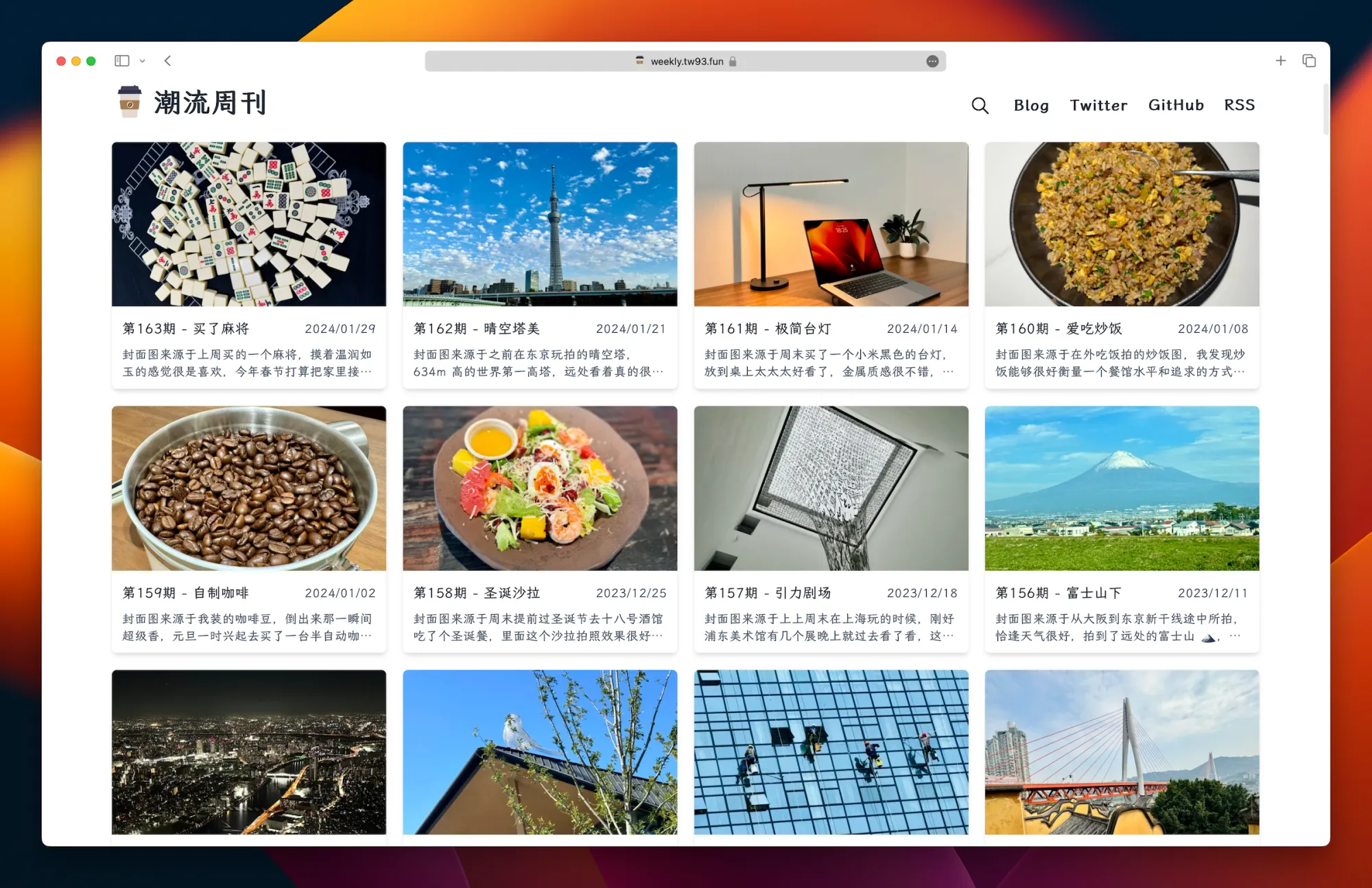Click the search magnifier icon

(980, 106)
